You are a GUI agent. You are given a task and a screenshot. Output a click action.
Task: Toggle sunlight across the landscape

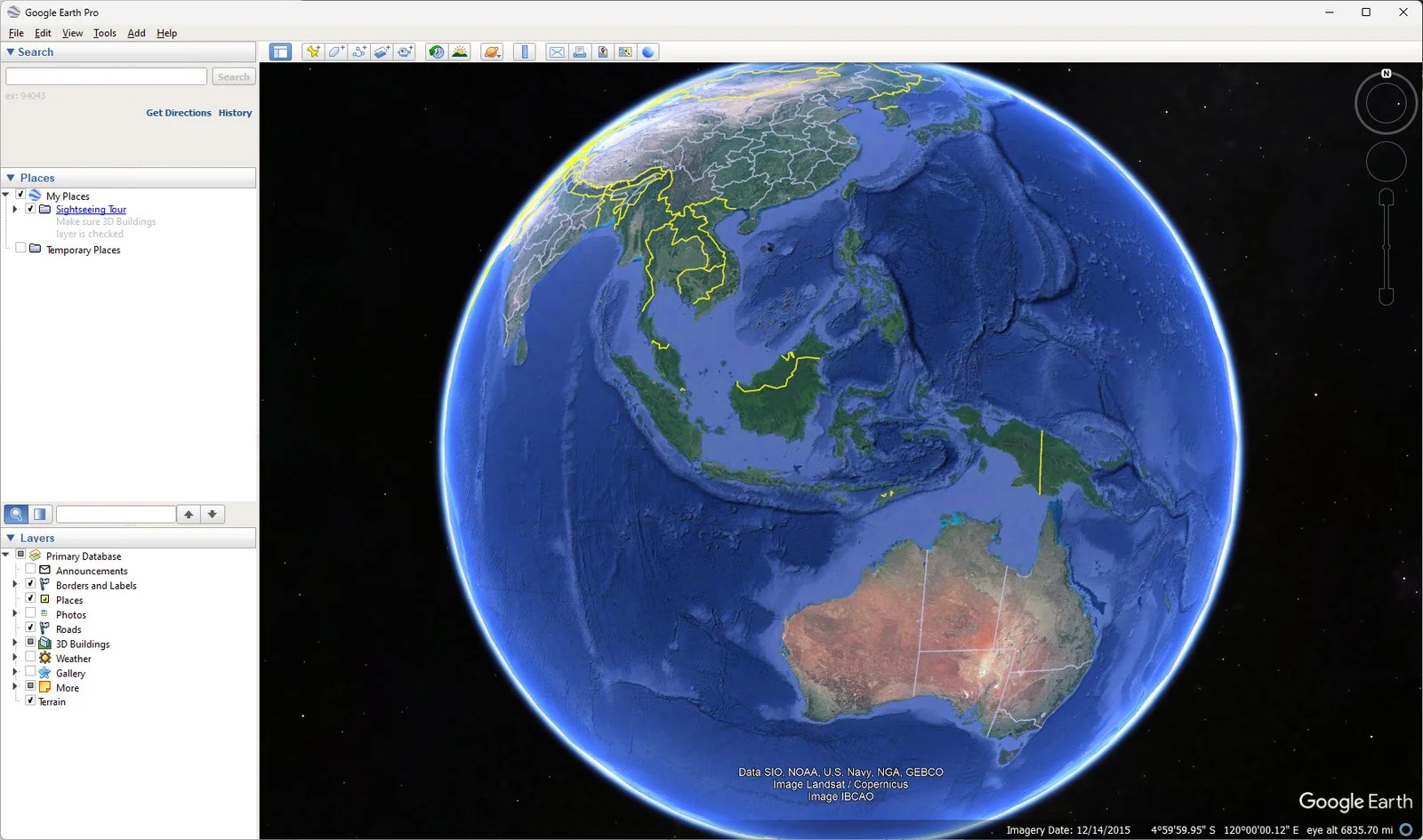click(461, 52)
